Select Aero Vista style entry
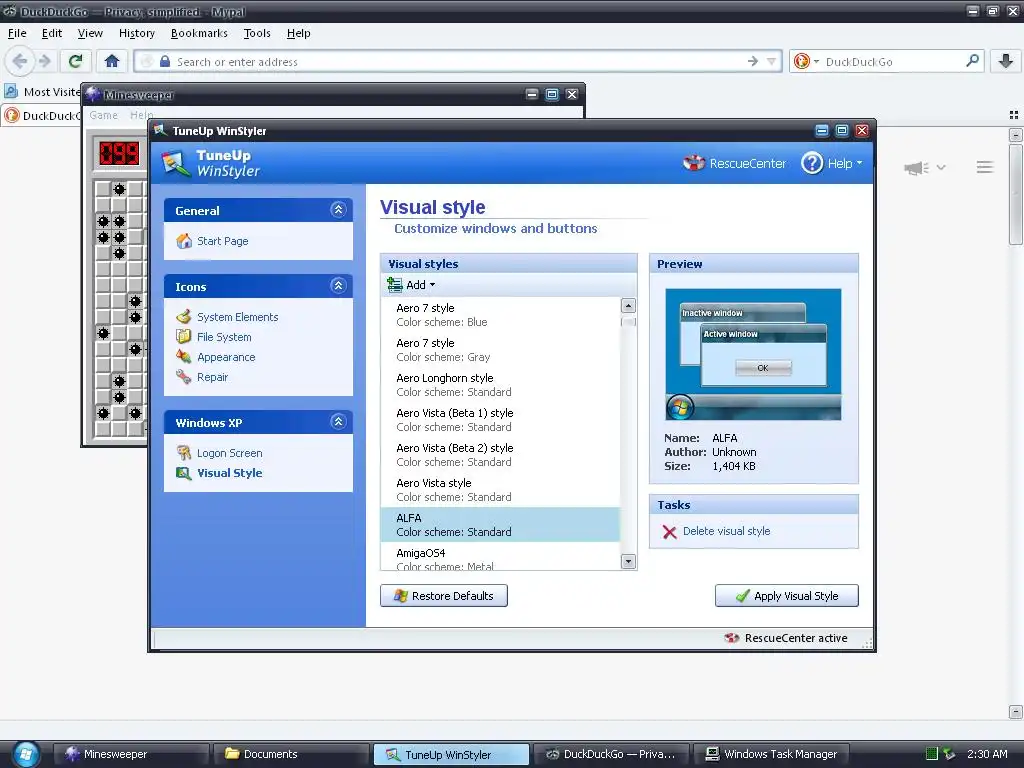This screenshot has width=1024, height=768. coord(500,490)
